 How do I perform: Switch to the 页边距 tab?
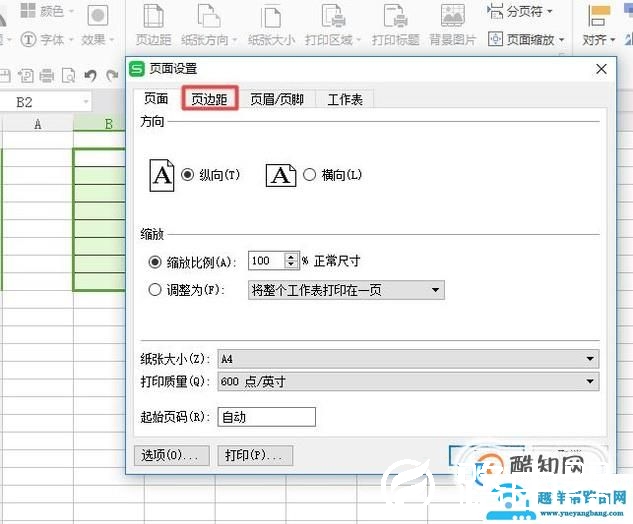[x=209, y=99]
